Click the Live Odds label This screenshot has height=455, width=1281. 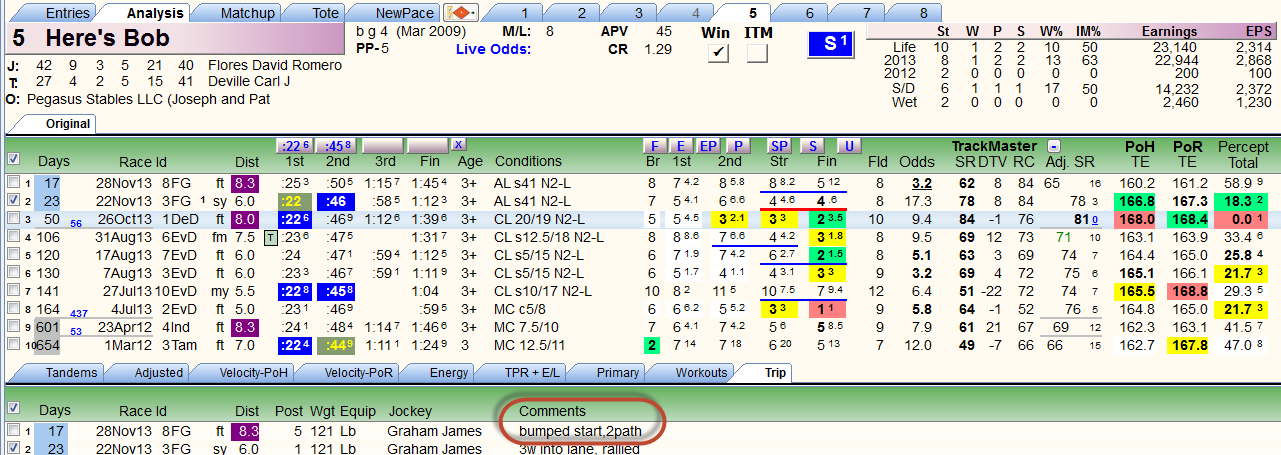pyautogui.click(x=492, y=48)
